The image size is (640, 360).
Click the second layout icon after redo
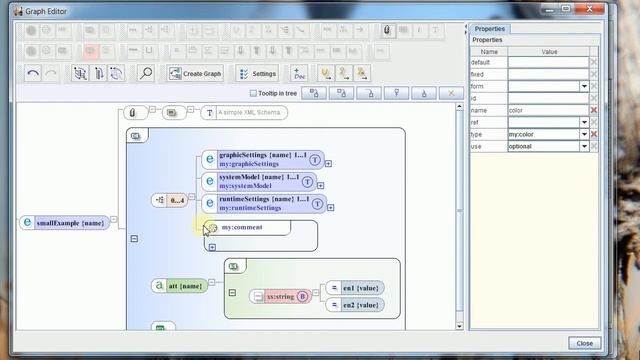[98, 73]
